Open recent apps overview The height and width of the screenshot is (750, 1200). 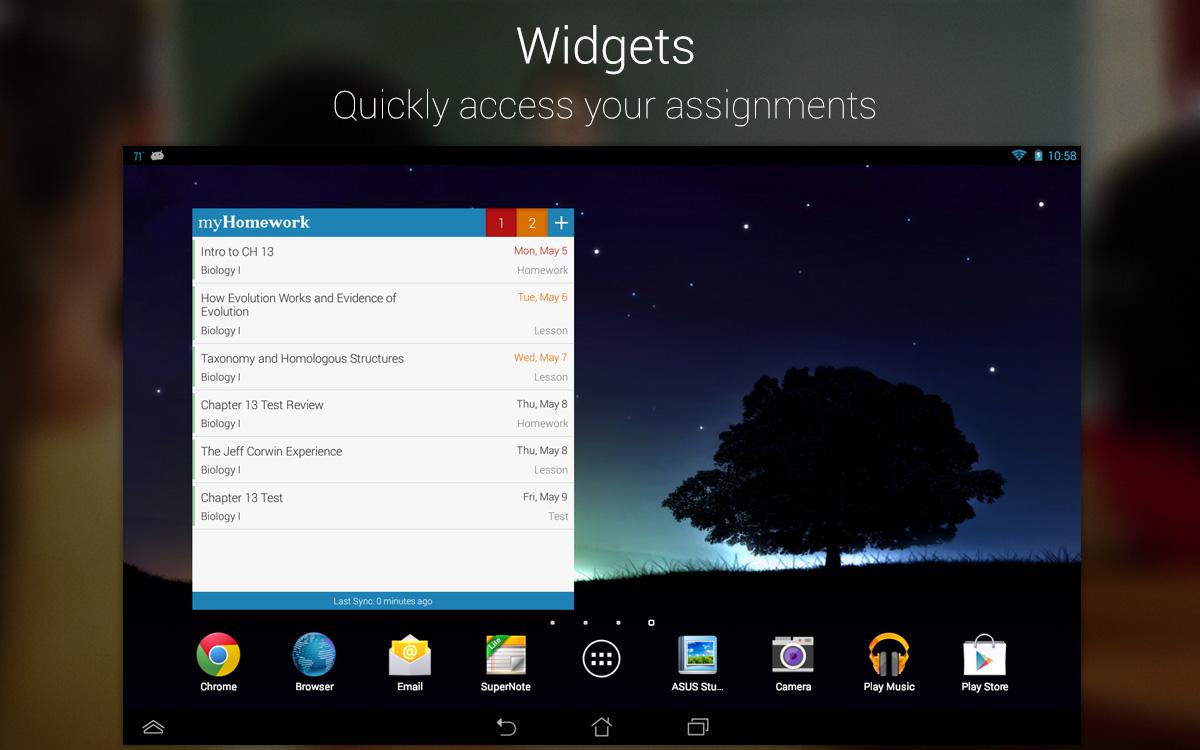(x=697, y=727)
